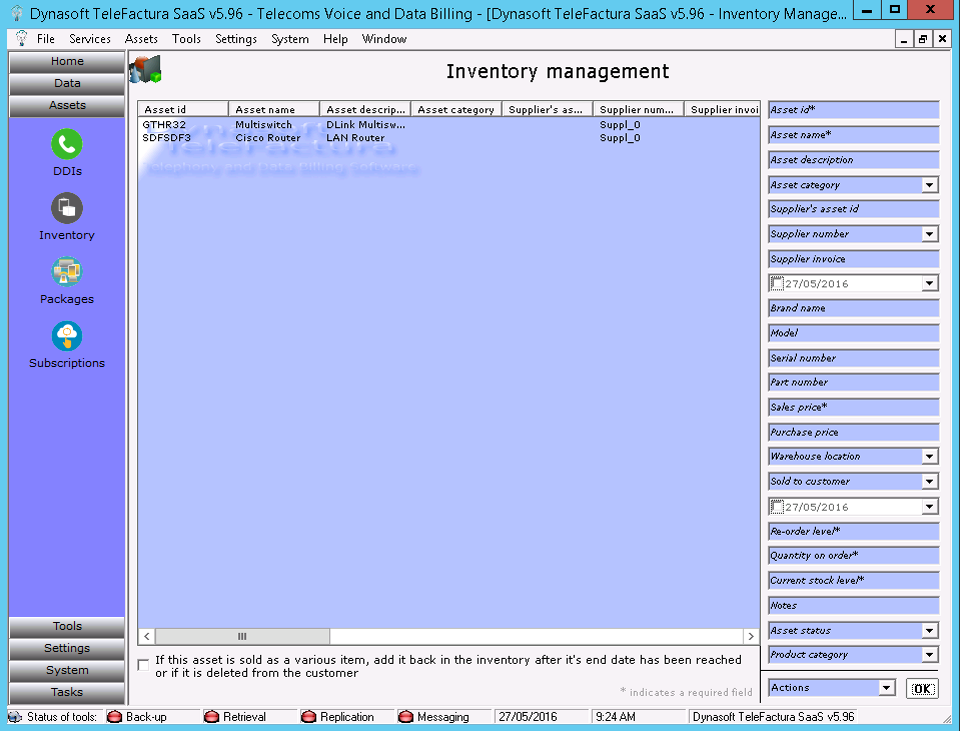Enable add-back-to-inventory checkbox for sold assets

tap(144, 665)
